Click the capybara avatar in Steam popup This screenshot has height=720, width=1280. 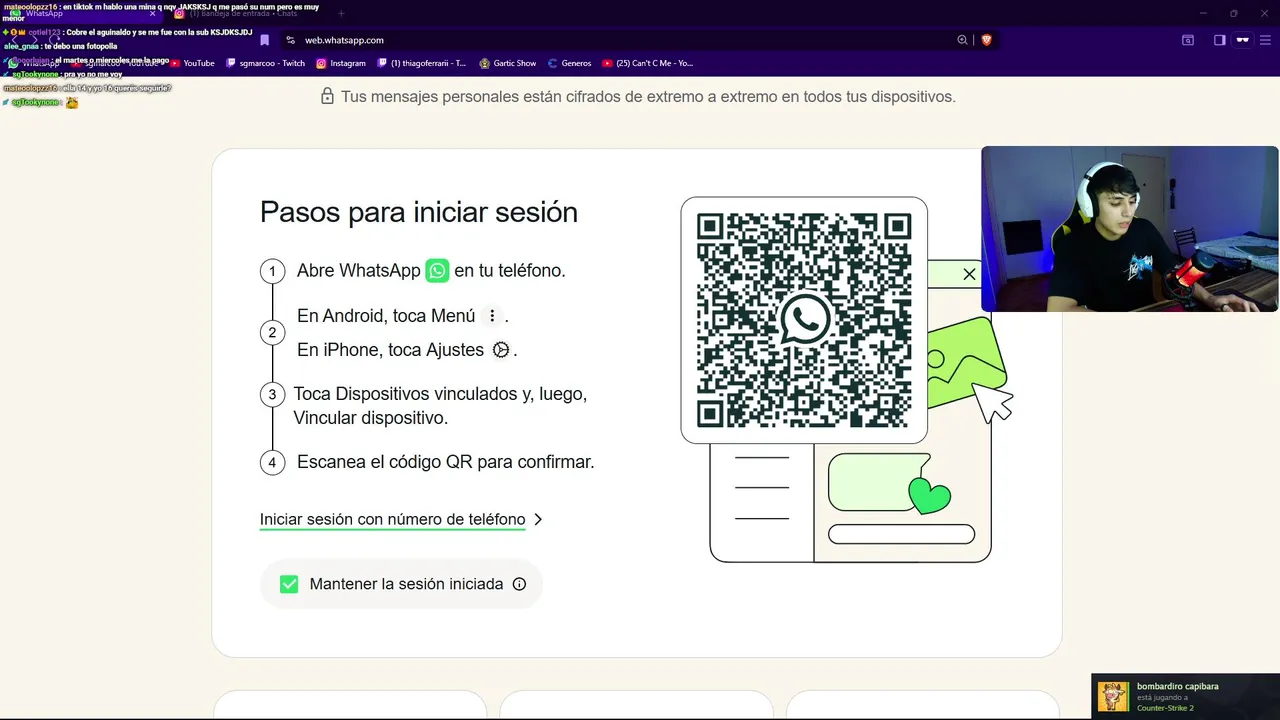click(x=1113, y=696)
